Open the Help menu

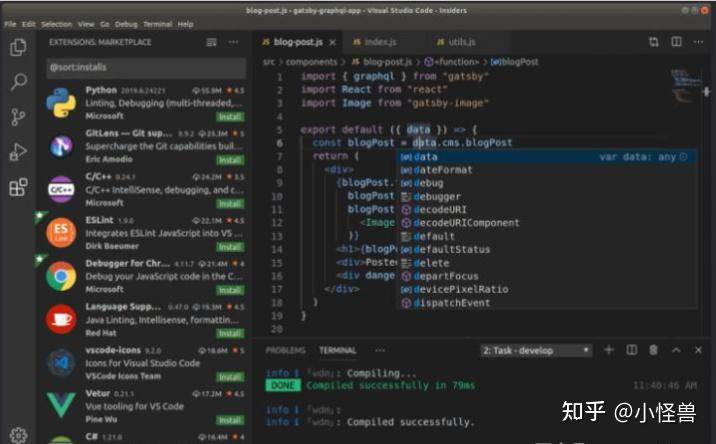click(x=185, y=24)
